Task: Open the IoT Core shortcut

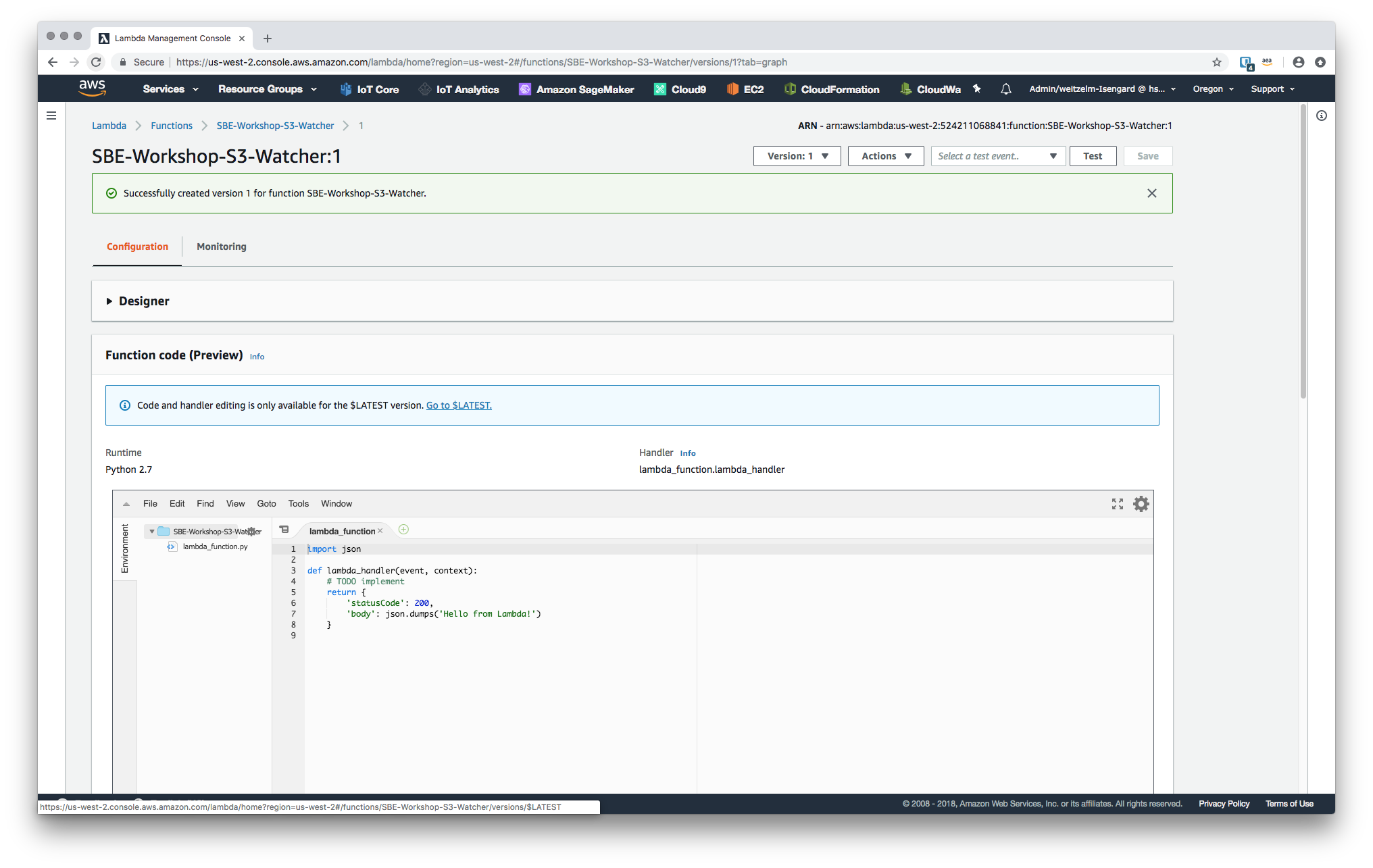Action: click(x=370, y=89)
